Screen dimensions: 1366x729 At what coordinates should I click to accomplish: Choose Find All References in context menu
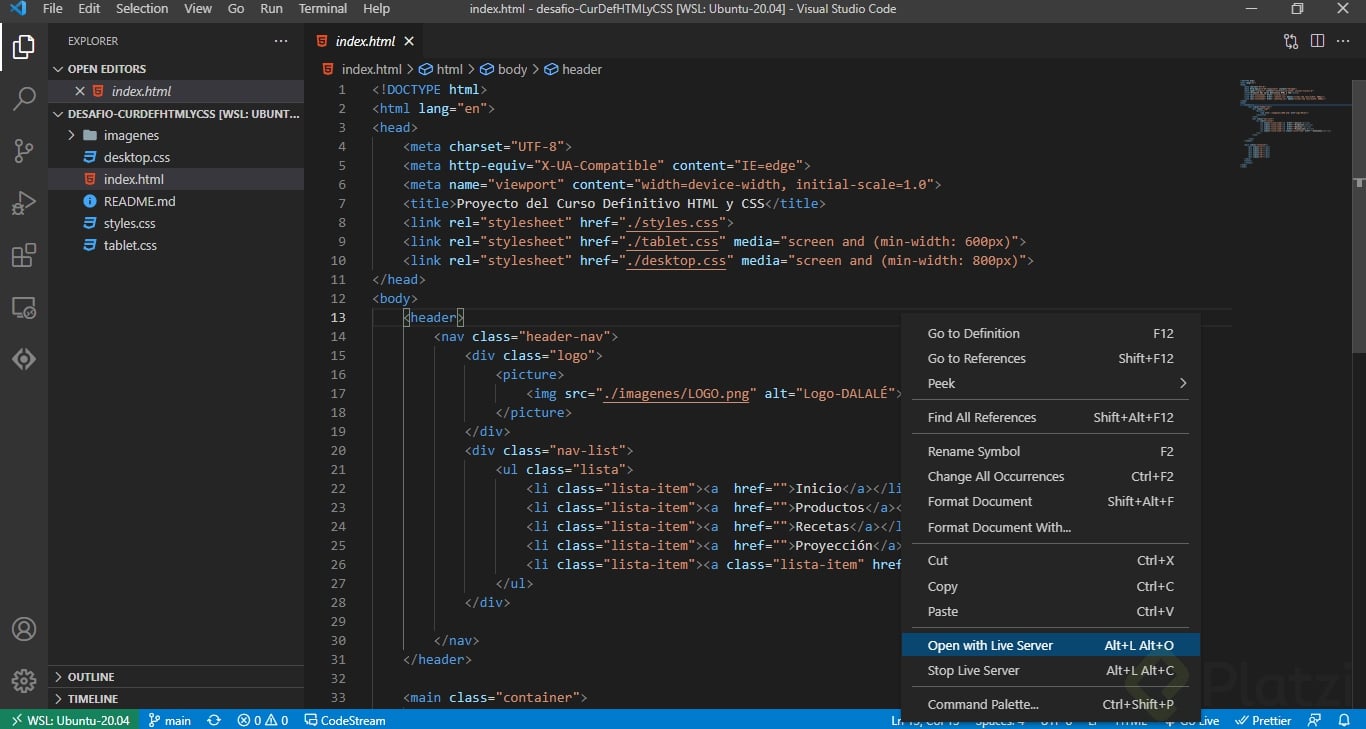coord(1050,417)
